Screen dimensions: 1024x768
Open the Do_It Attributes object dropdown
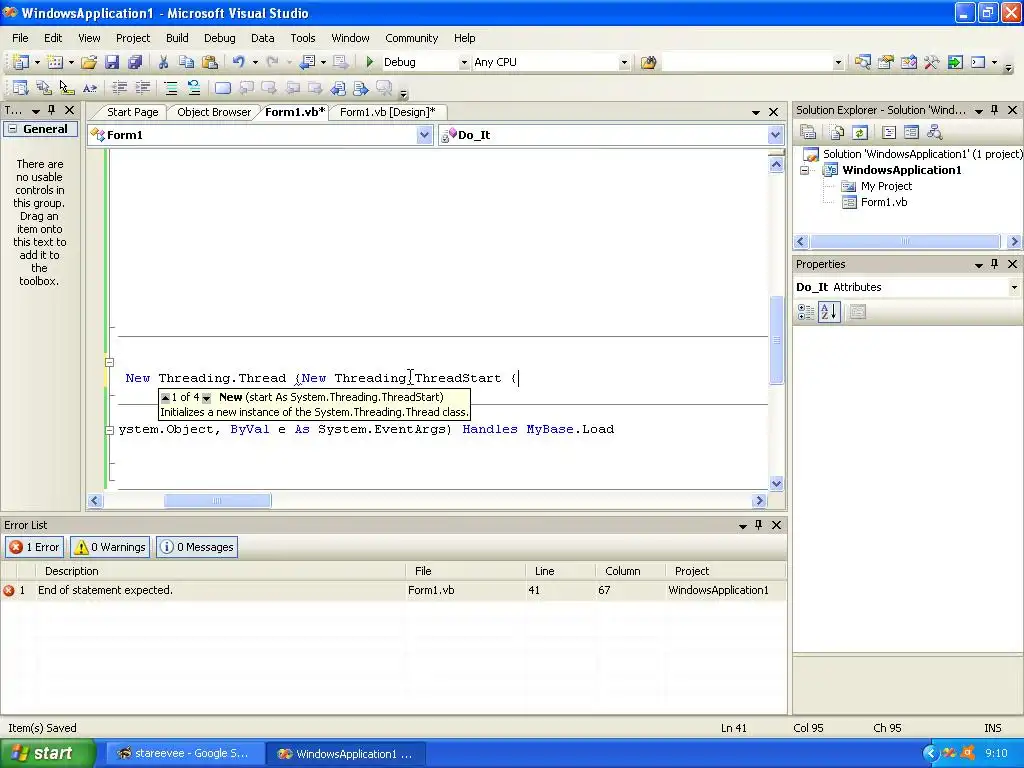click(1014, 287)
